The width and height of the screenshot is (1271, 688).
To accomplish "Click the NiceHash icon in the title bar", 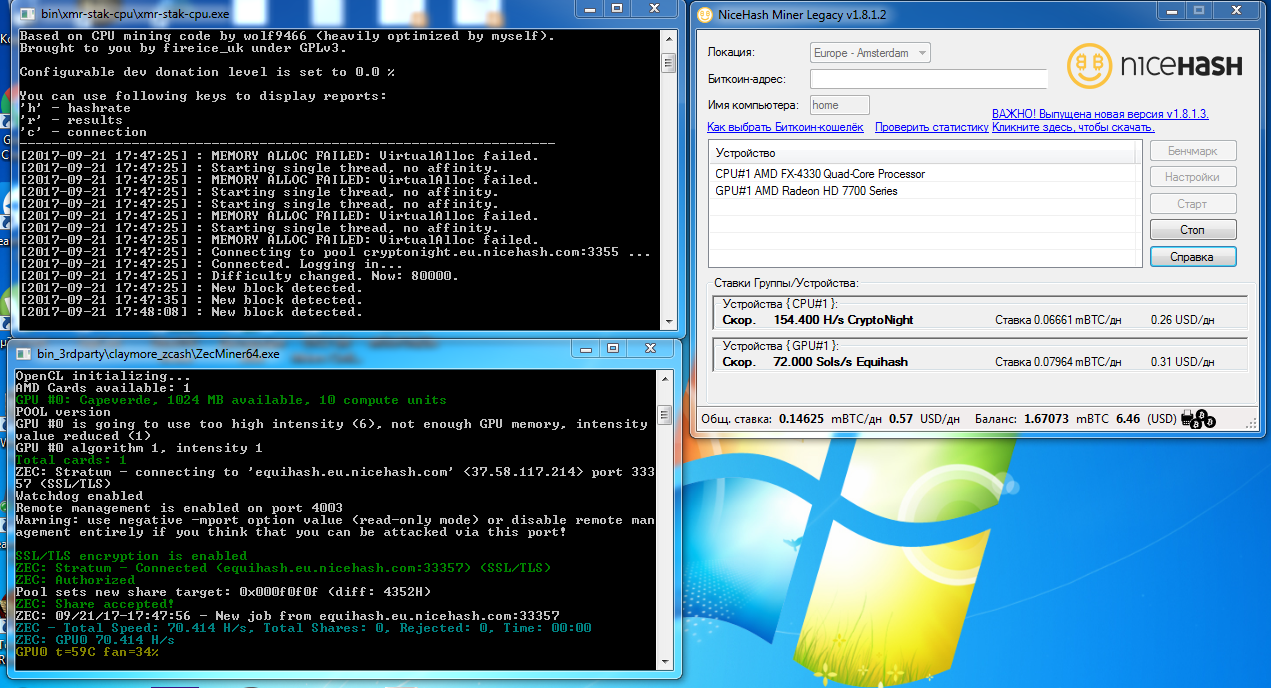I will [x=704, y=13].
